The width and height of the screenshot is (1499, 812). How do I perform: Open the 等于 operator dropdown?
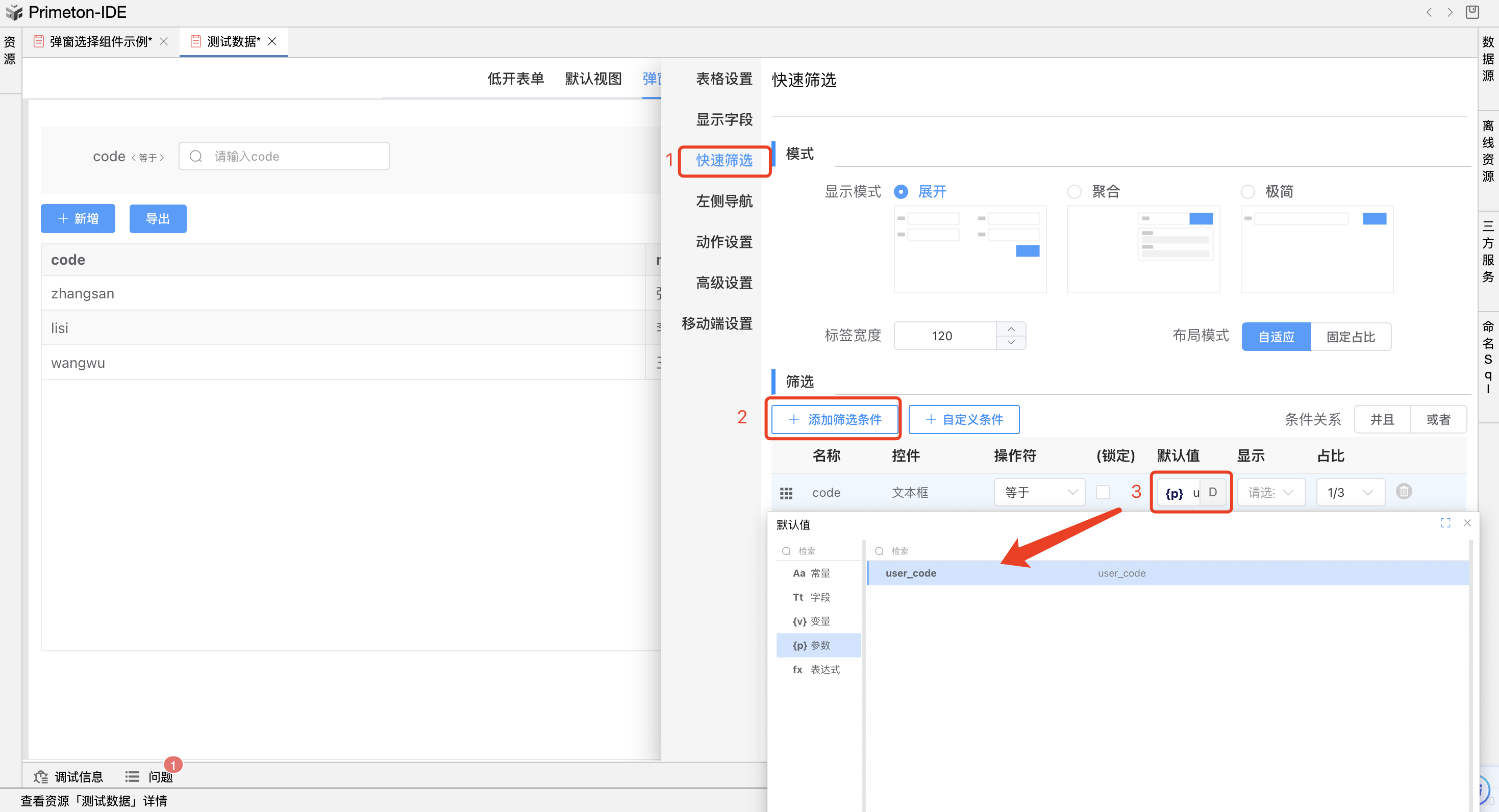pyautogui.click(x=1039, y=492)
